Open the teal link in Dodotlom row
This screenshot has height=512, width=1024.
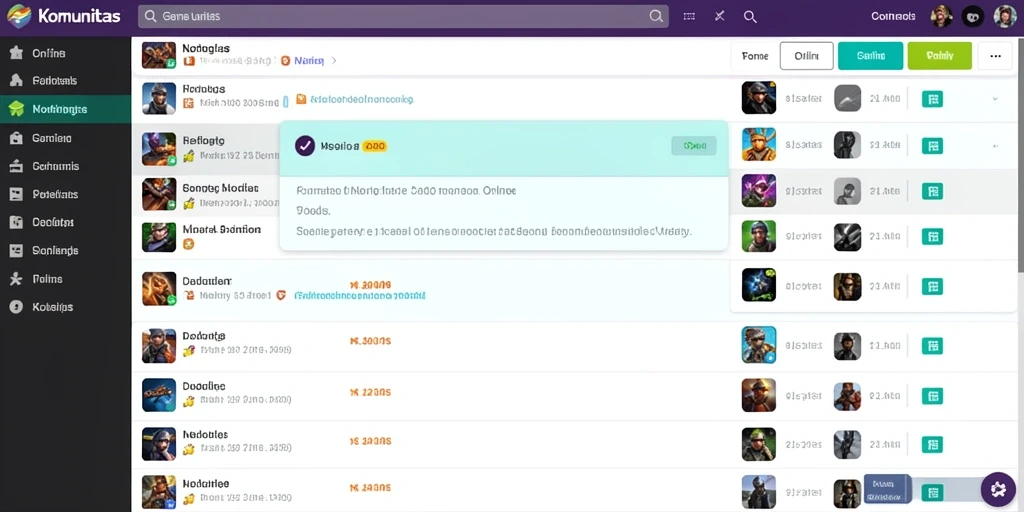tap(360, 296)
